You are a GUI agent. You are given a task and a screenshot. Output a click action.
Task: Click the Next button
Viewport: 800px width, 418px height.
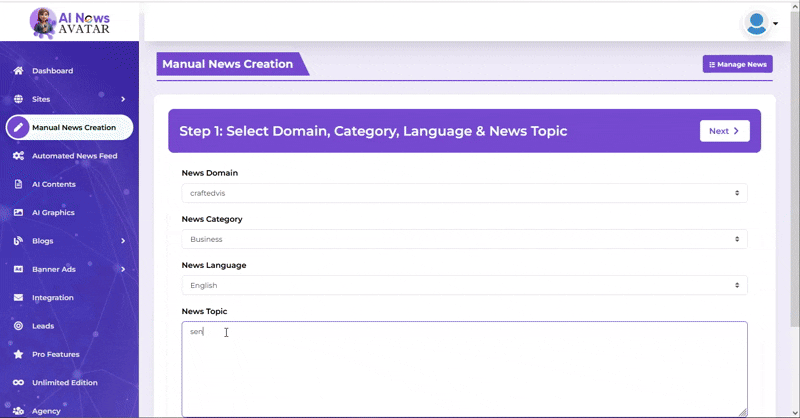click(x=724, y=131)
